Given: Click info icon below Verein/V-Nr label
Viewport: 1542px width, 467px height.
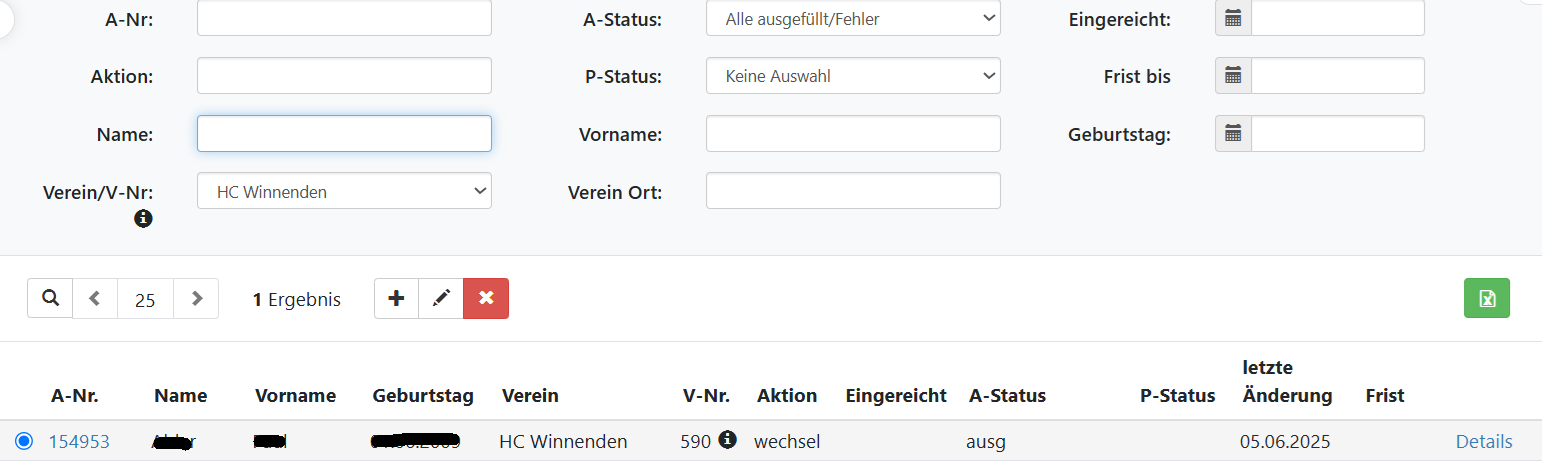Looking at the screenshot, I should coord(144,218).
